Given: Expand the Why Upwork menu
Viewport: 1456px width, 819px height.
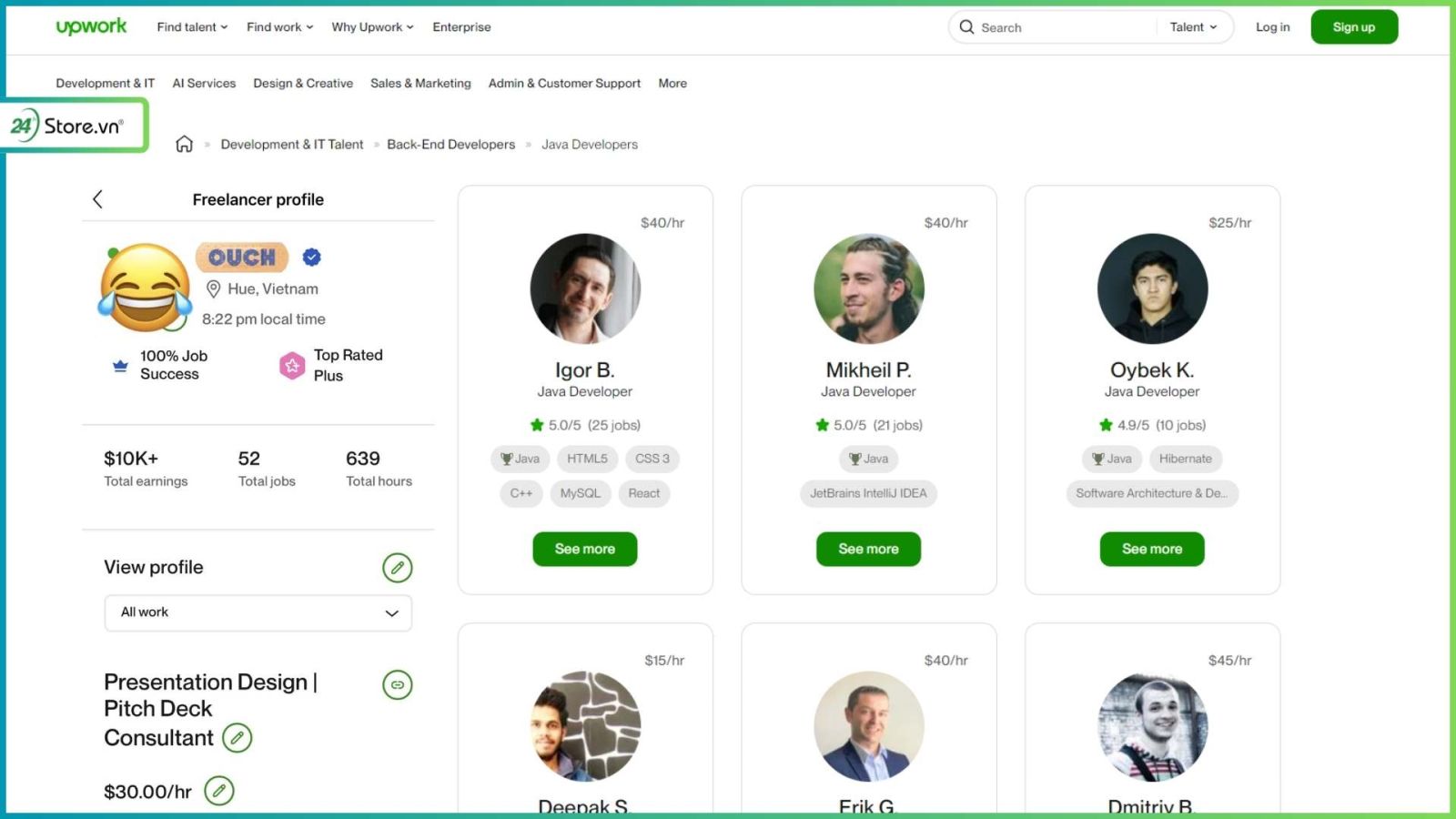Looking at the screenshot, I should click(x=372, y=27).
